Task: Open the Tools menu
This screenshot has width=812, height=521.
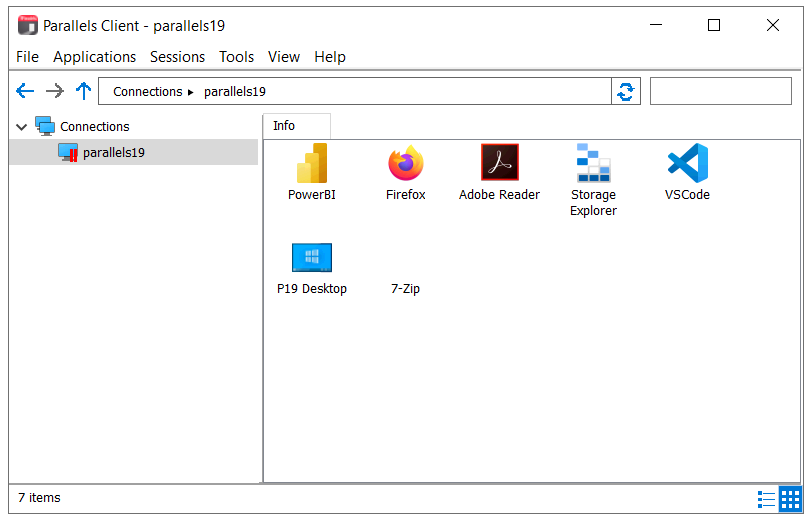Action: click(x=236, y=56)
